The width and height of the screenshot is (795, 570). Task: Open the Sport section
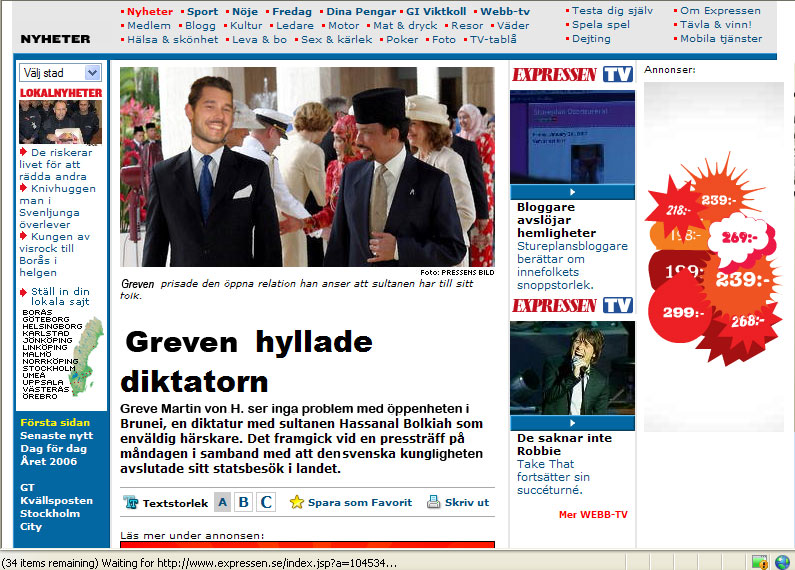coord(202,11)
